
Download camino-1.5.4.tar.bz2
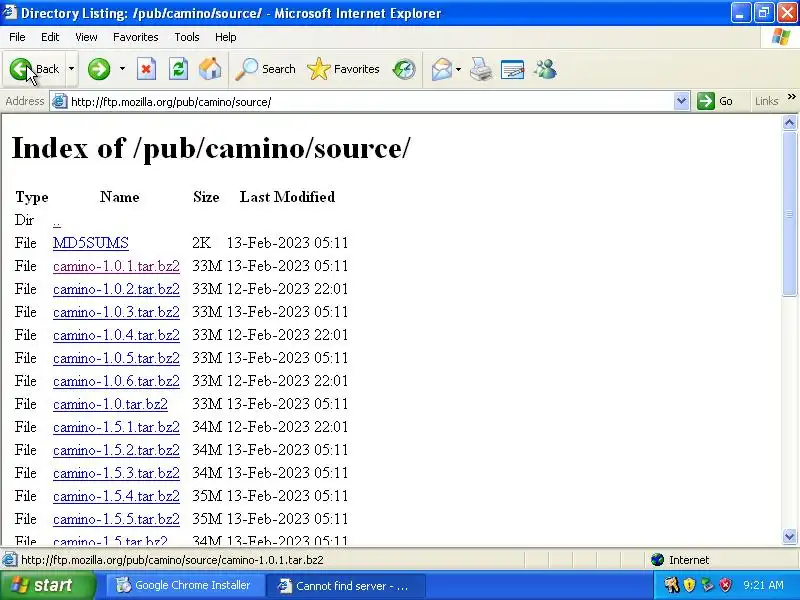click(116, 495)
